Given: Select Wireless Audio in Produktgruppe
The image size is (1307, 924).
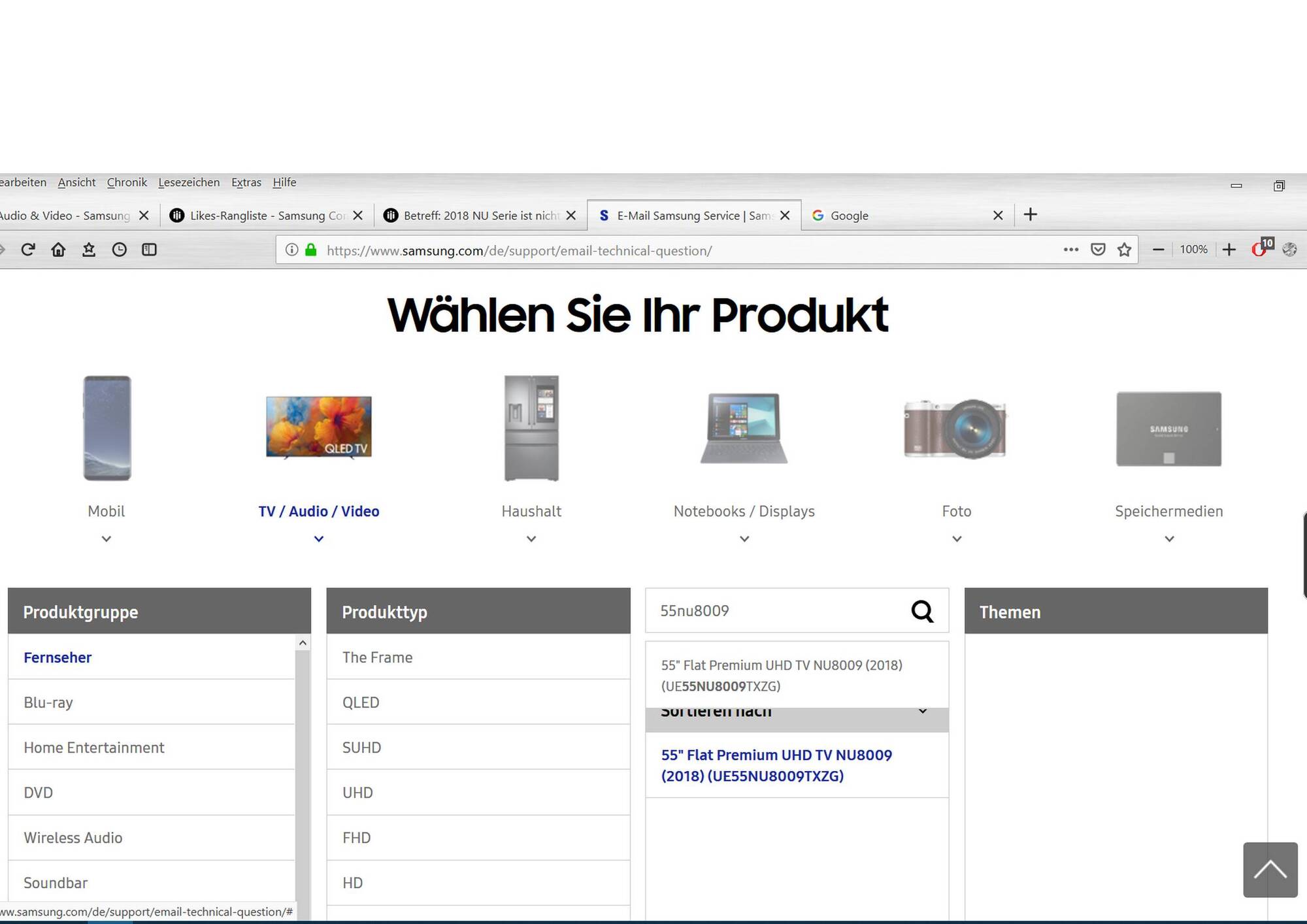Looking at the screenshot, I should pyautogui.click(x=152, y=837).
